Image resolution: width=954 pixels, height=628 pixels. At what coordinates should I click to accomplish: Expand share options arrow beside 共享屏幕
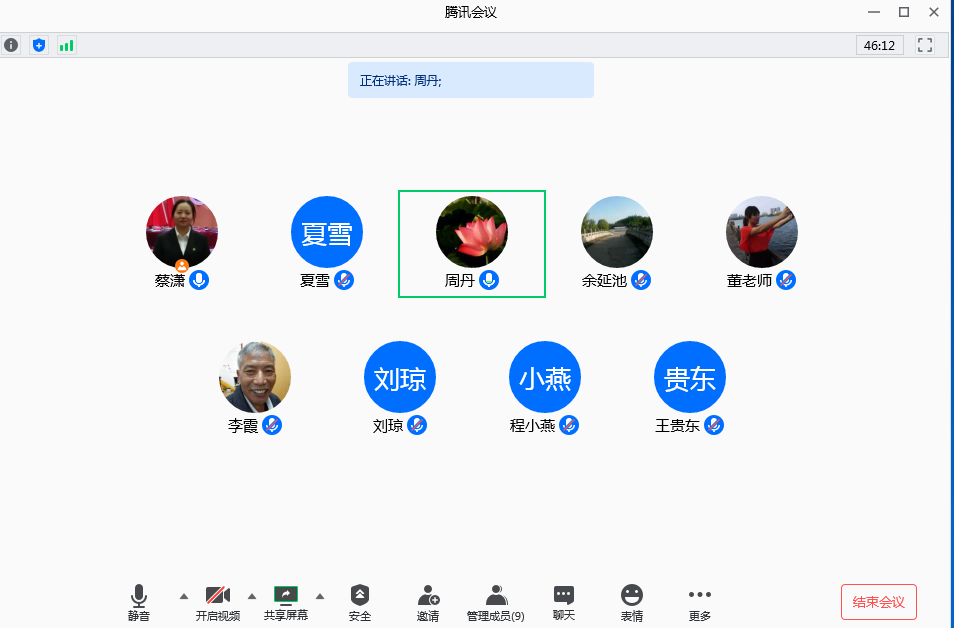(x=320, y=596)
